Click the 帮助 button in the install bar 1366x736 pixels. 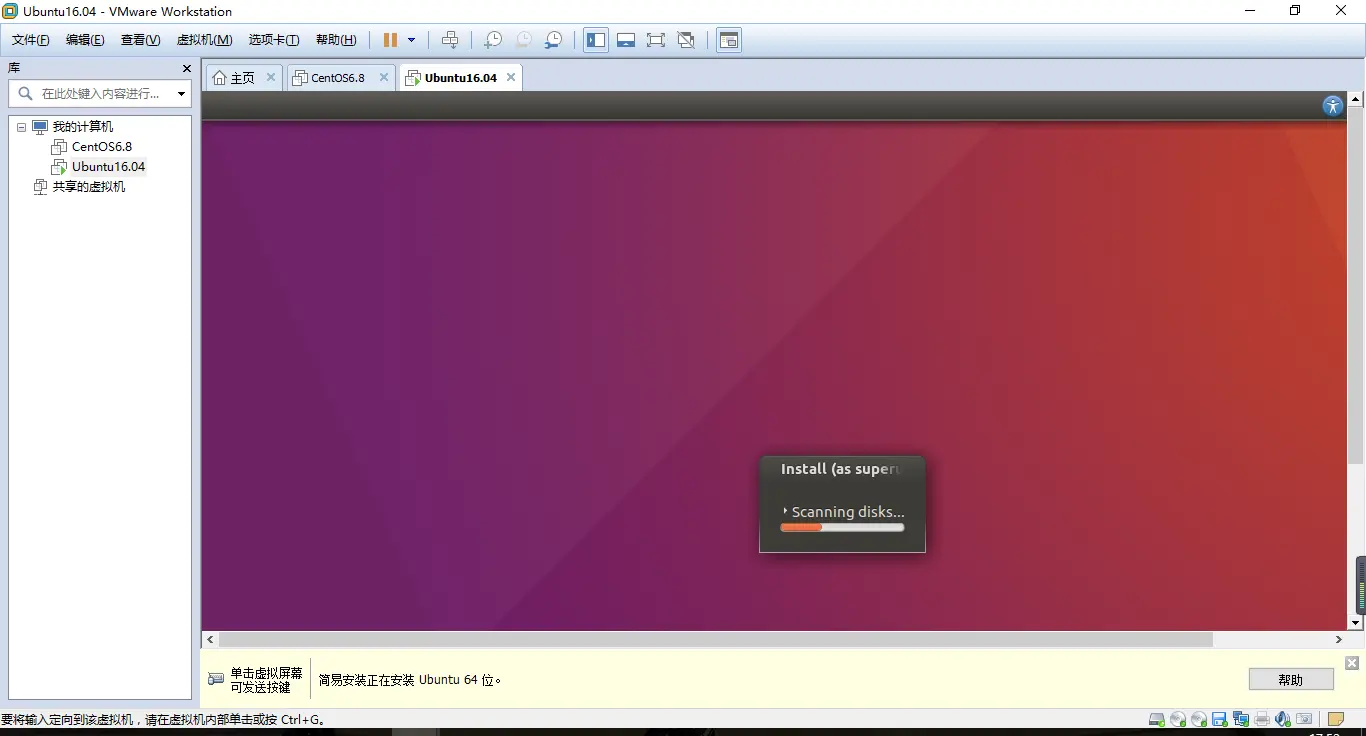[x=1291, y=679]
